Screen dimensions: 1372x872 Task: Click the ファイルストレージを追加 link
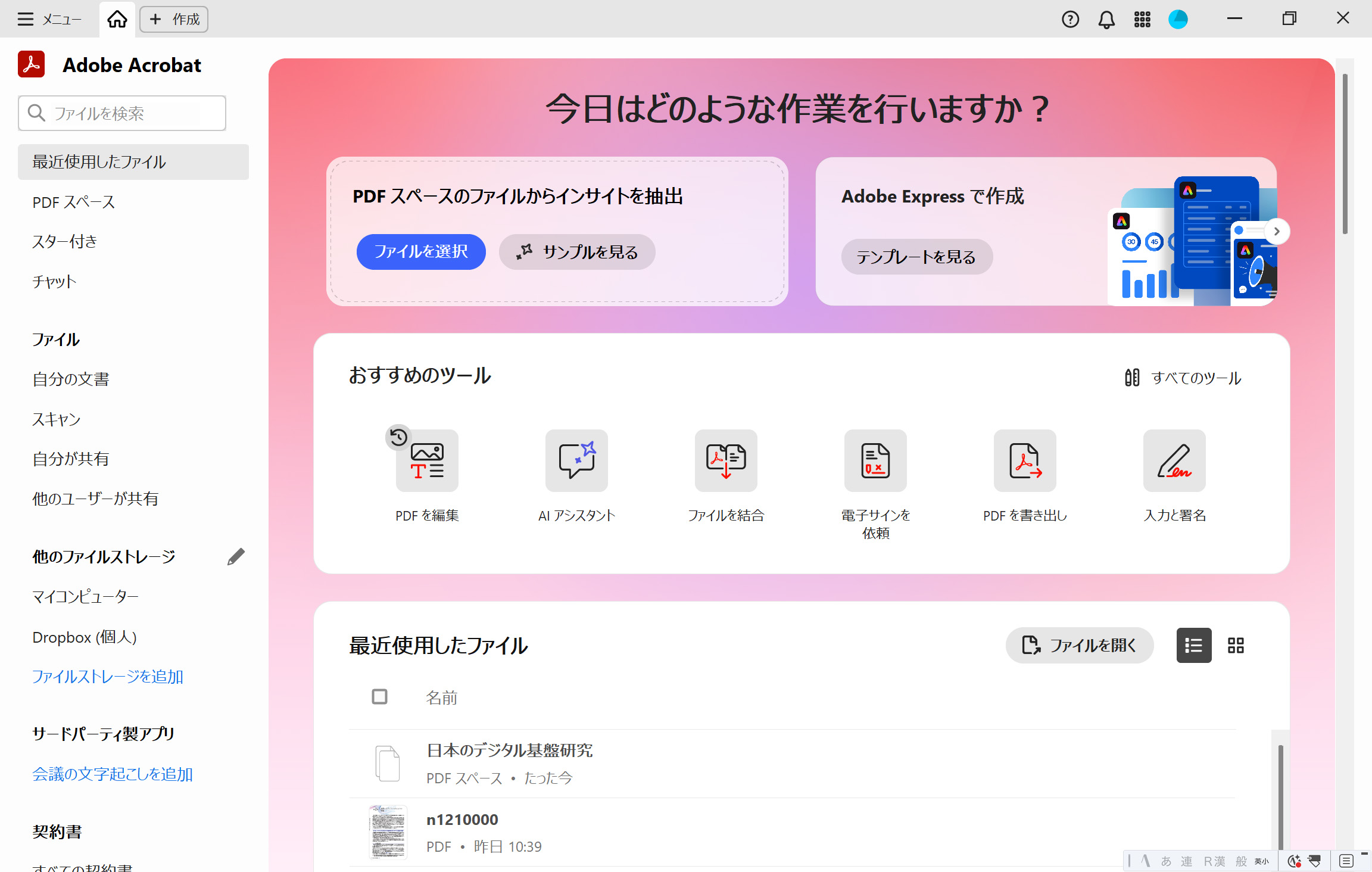pos(107,677)
